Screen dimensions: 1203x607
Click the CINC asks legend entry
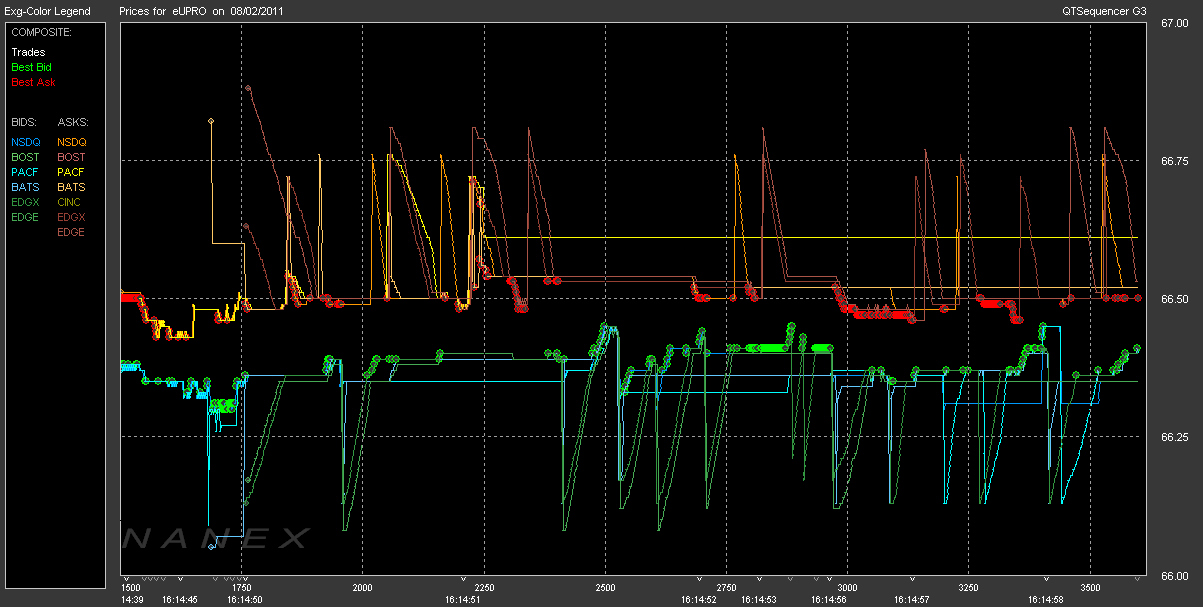point(70,202)
